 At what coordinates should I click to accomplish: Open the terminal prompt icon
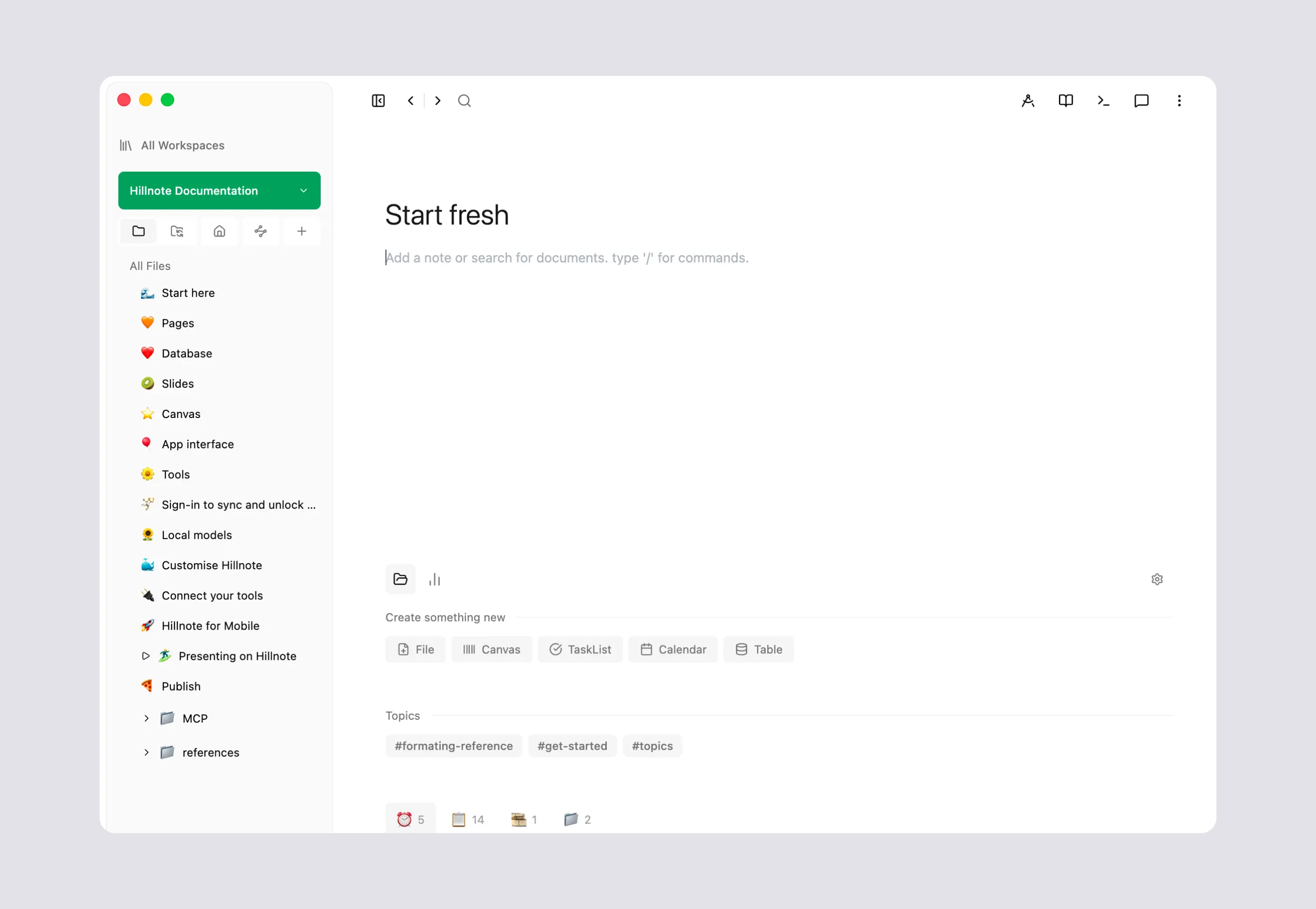tap(1103, 101)
